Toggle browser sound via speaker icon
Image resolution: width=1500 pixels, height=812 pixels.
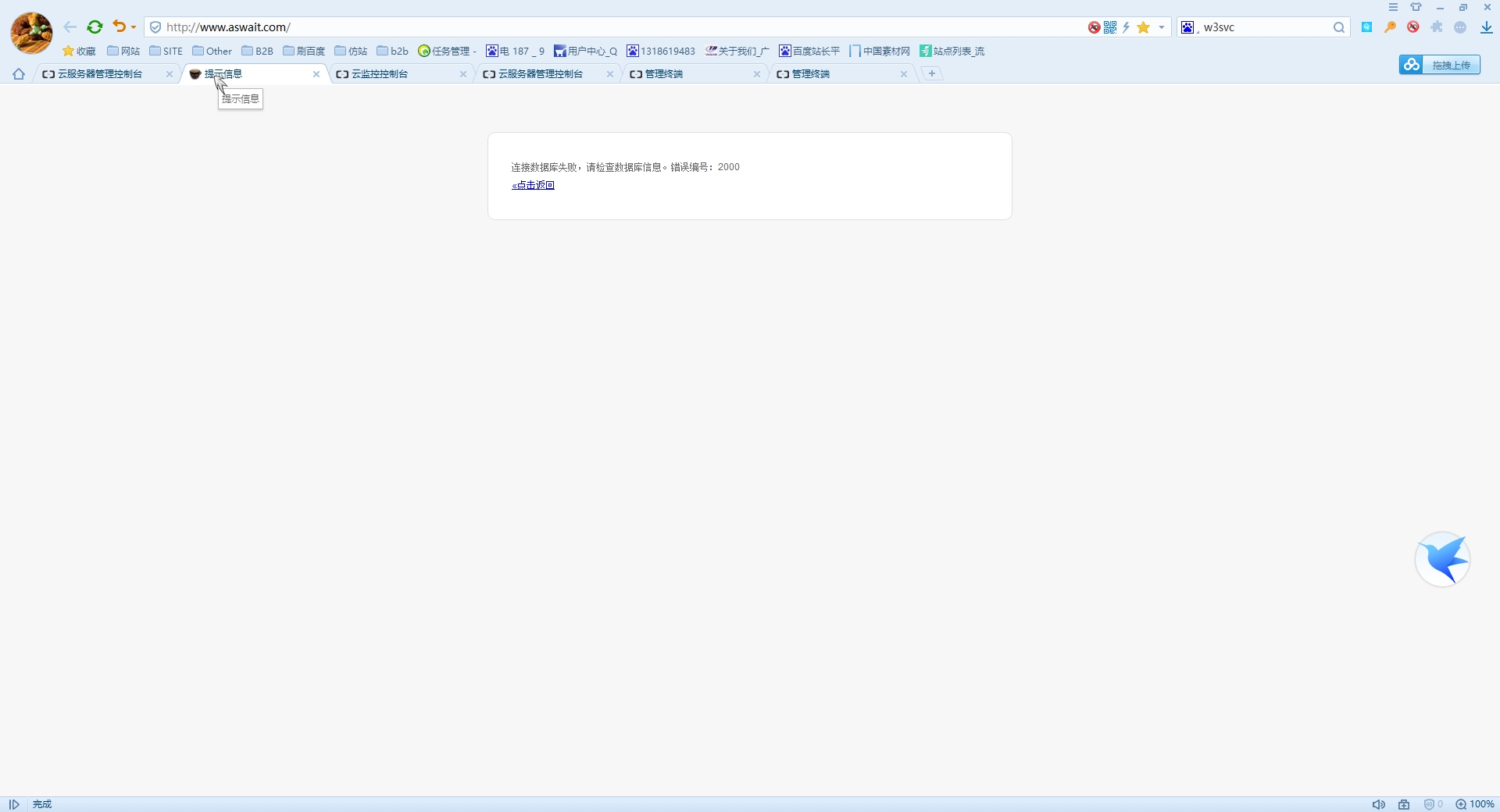tap(1379, 804)
